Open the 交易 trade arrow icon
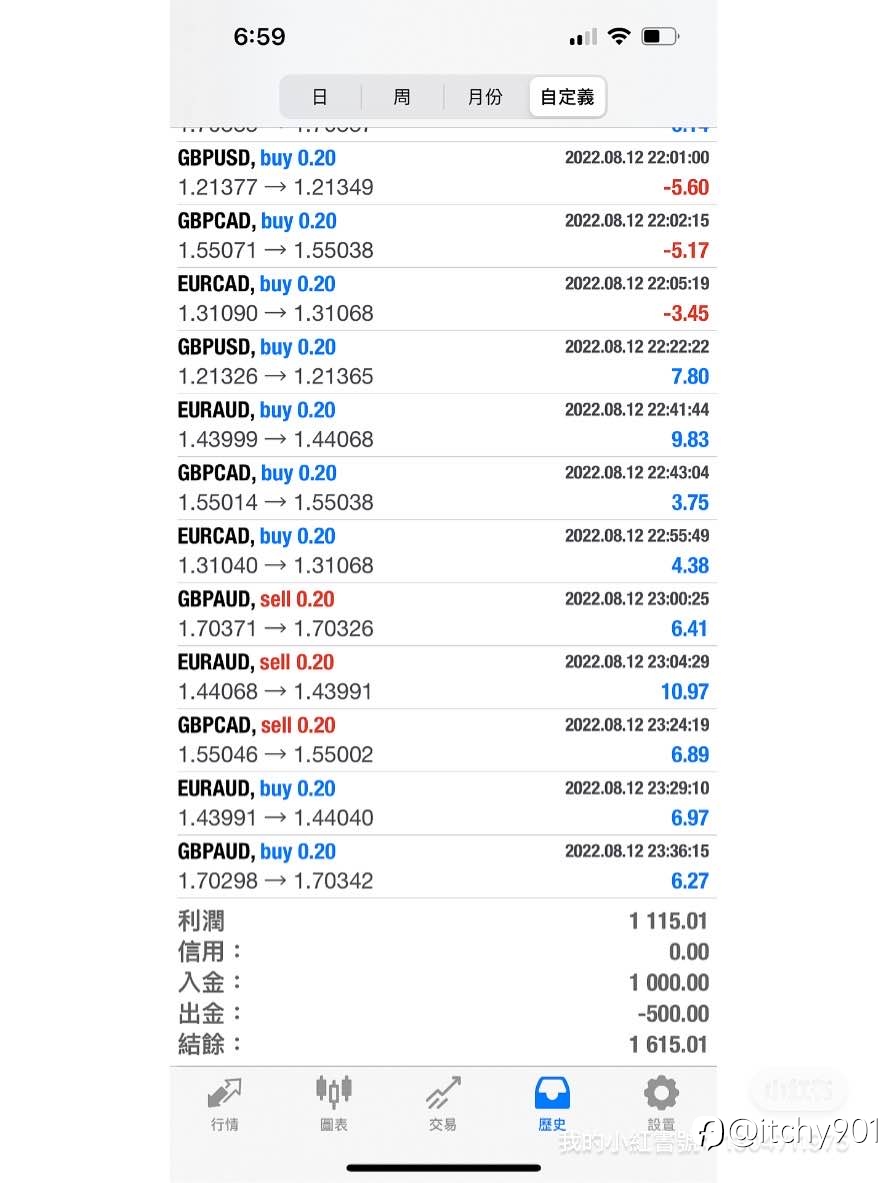 (443, 1092)
